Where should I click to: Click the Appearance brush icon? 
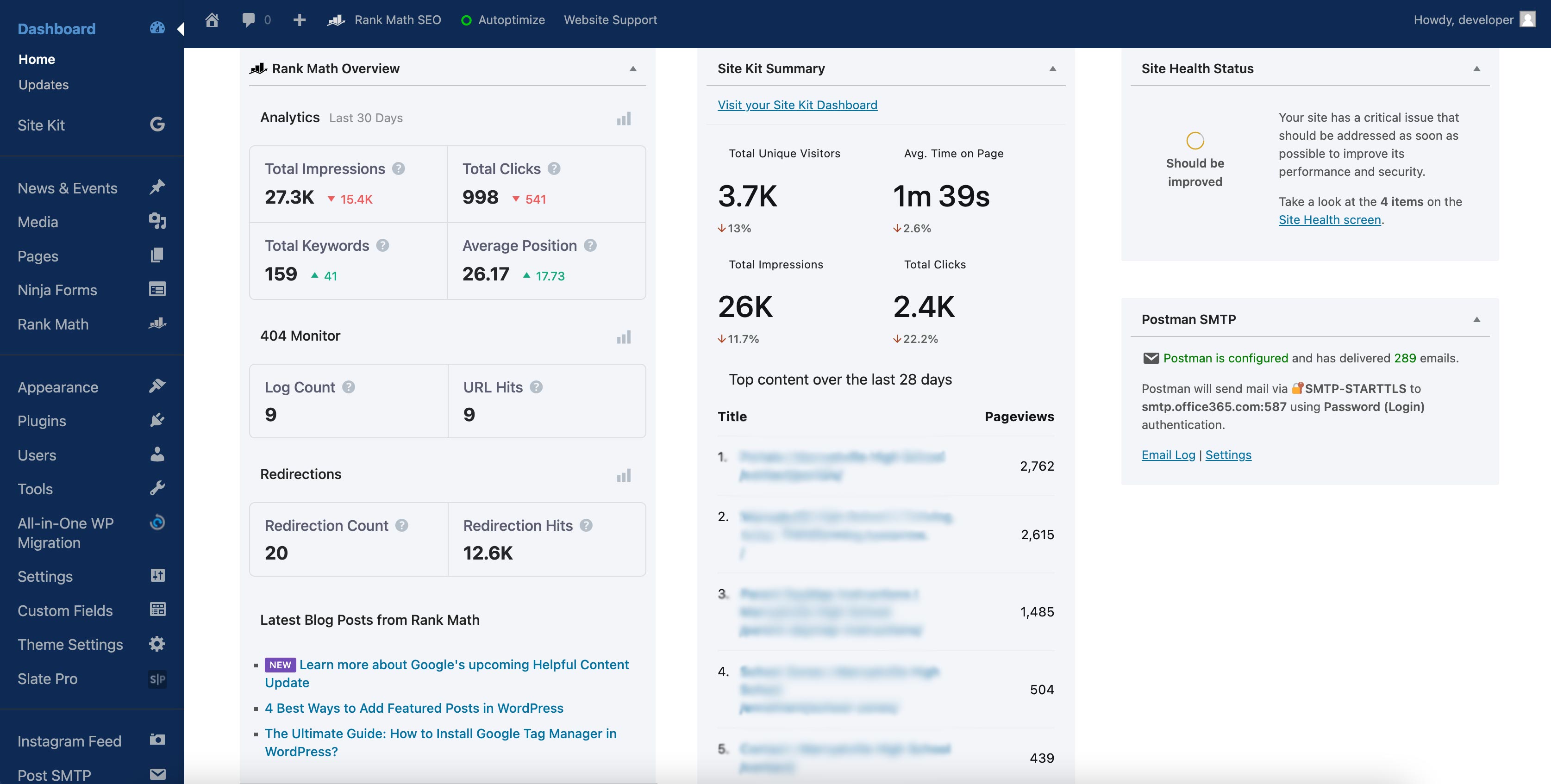(x=157, y=386)
